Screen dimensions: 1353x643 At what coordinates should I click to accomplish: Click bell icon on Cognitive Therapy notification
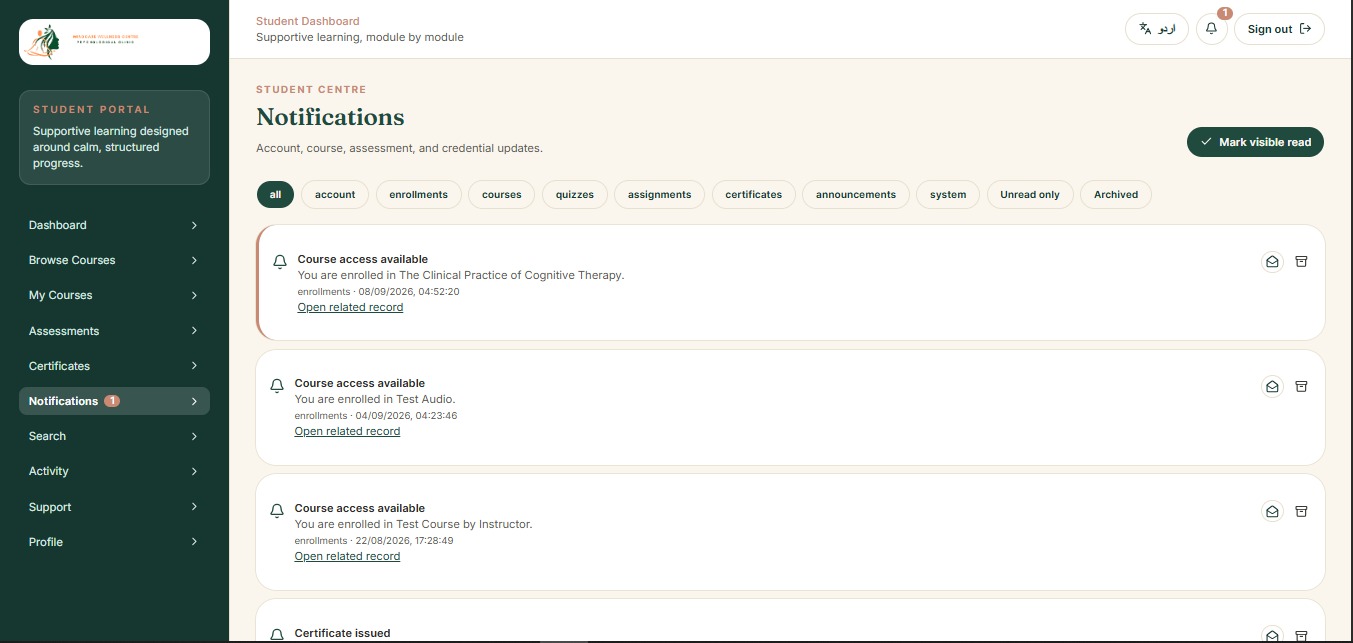click(x=280, y=262)
